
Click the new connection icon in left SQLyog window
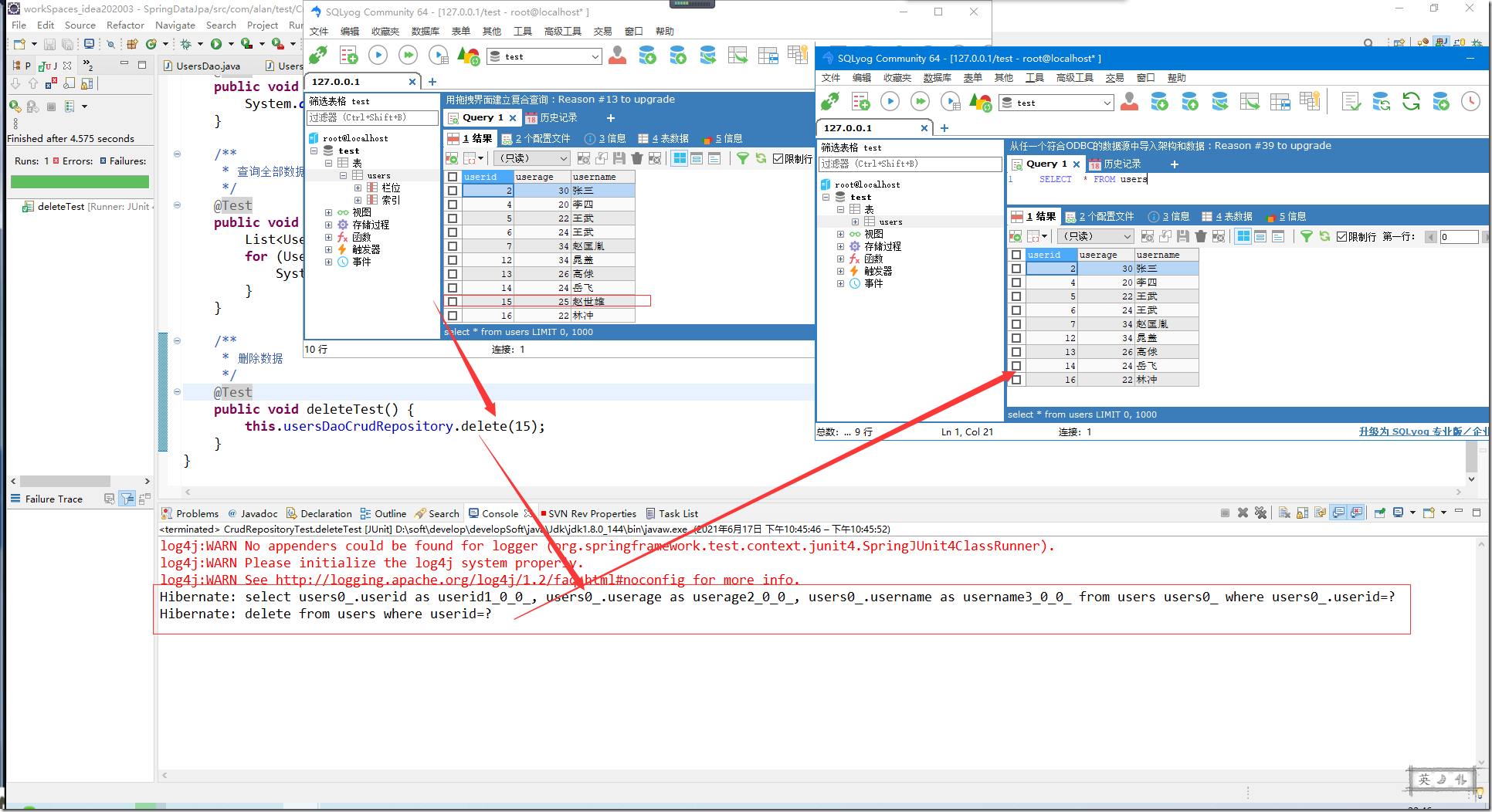tap(318, 56)
